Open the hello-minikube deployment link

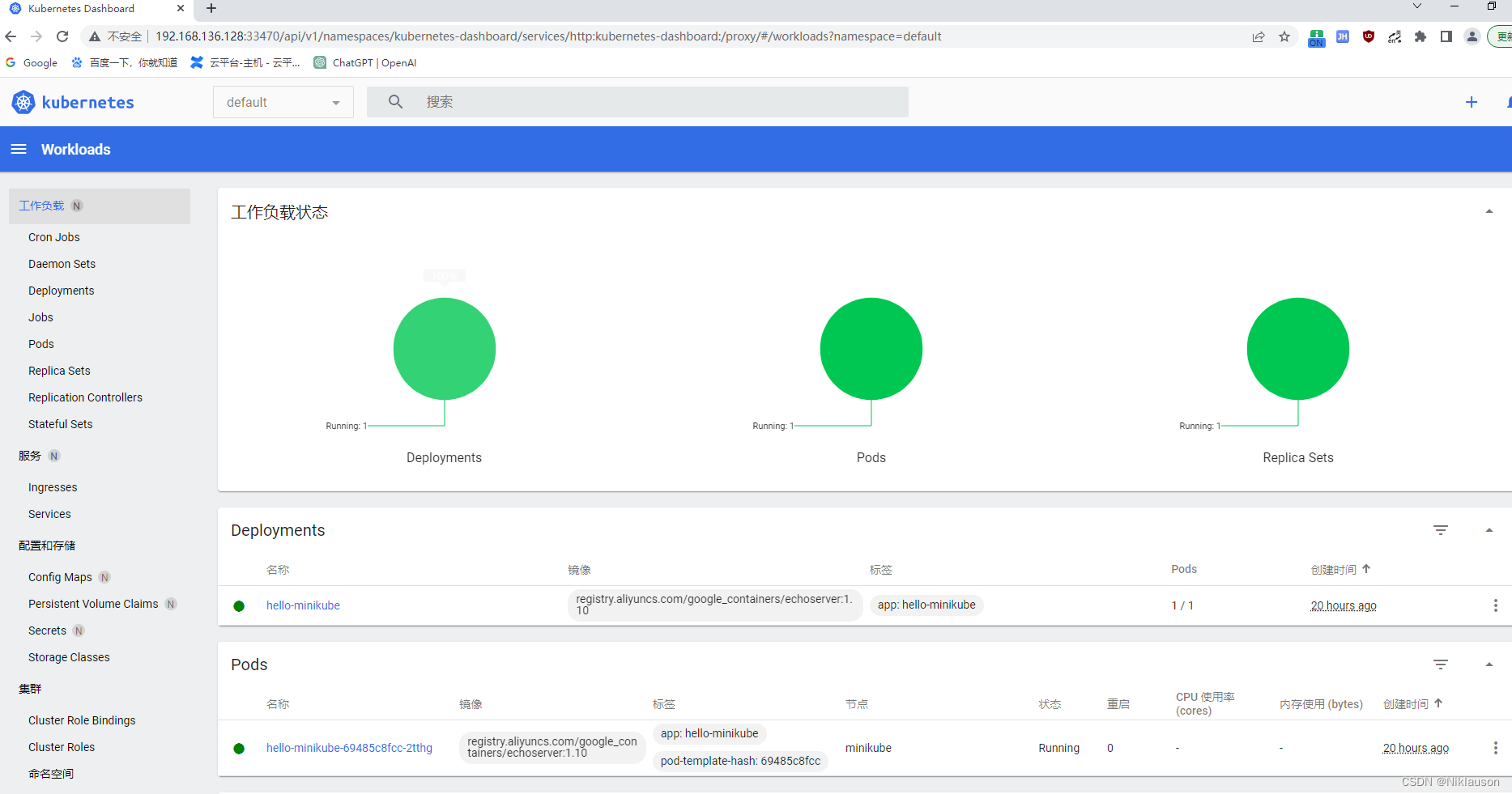(303, 605)
